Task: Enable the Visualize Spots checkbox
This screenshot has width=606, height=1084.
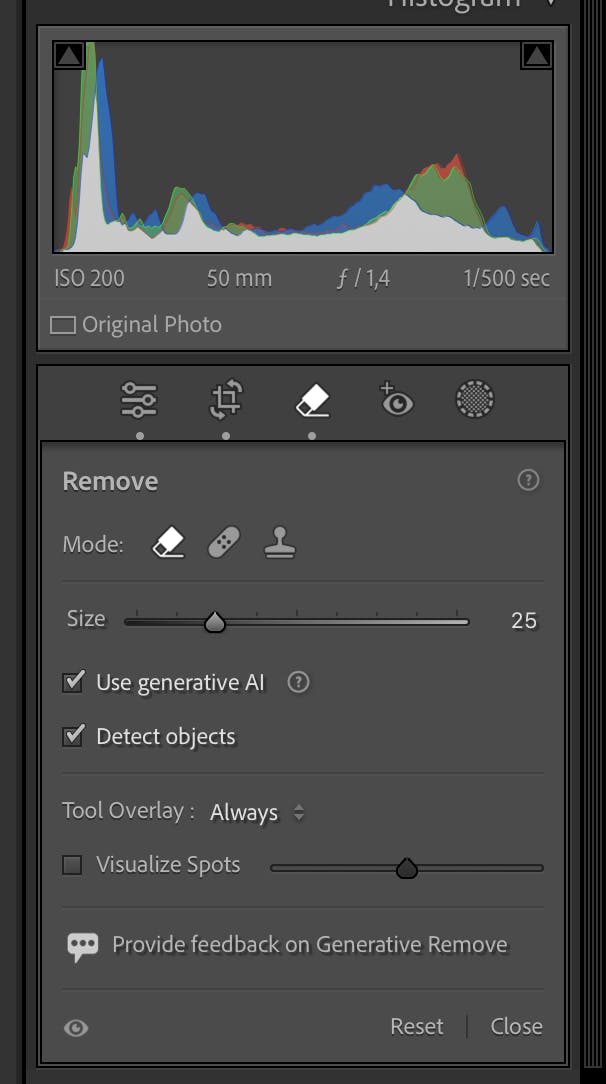Action: [x=72, y=865]
